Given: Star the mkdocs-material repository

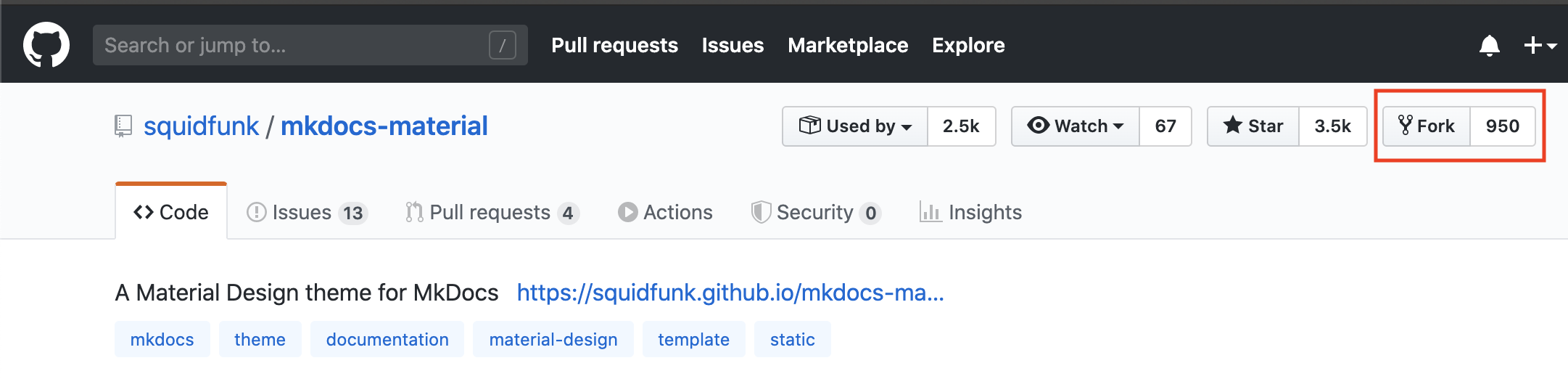Looking at the screenshot, I should [1253, 126].
